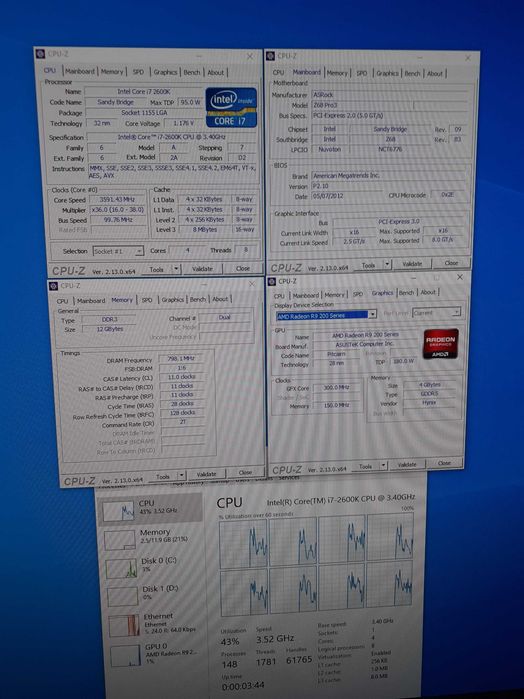Image resolution: width=524 pixels, height=699 pixels.
Task: Open About tab in Memory CPU-Z window
Action: (x=220, y=299)
